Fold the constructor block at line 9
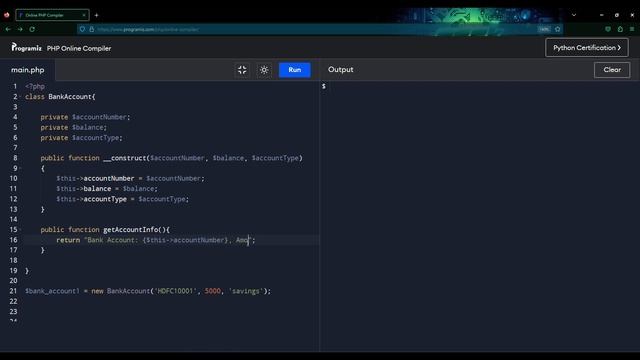640x360 pixels. click(x=20, y=168)
